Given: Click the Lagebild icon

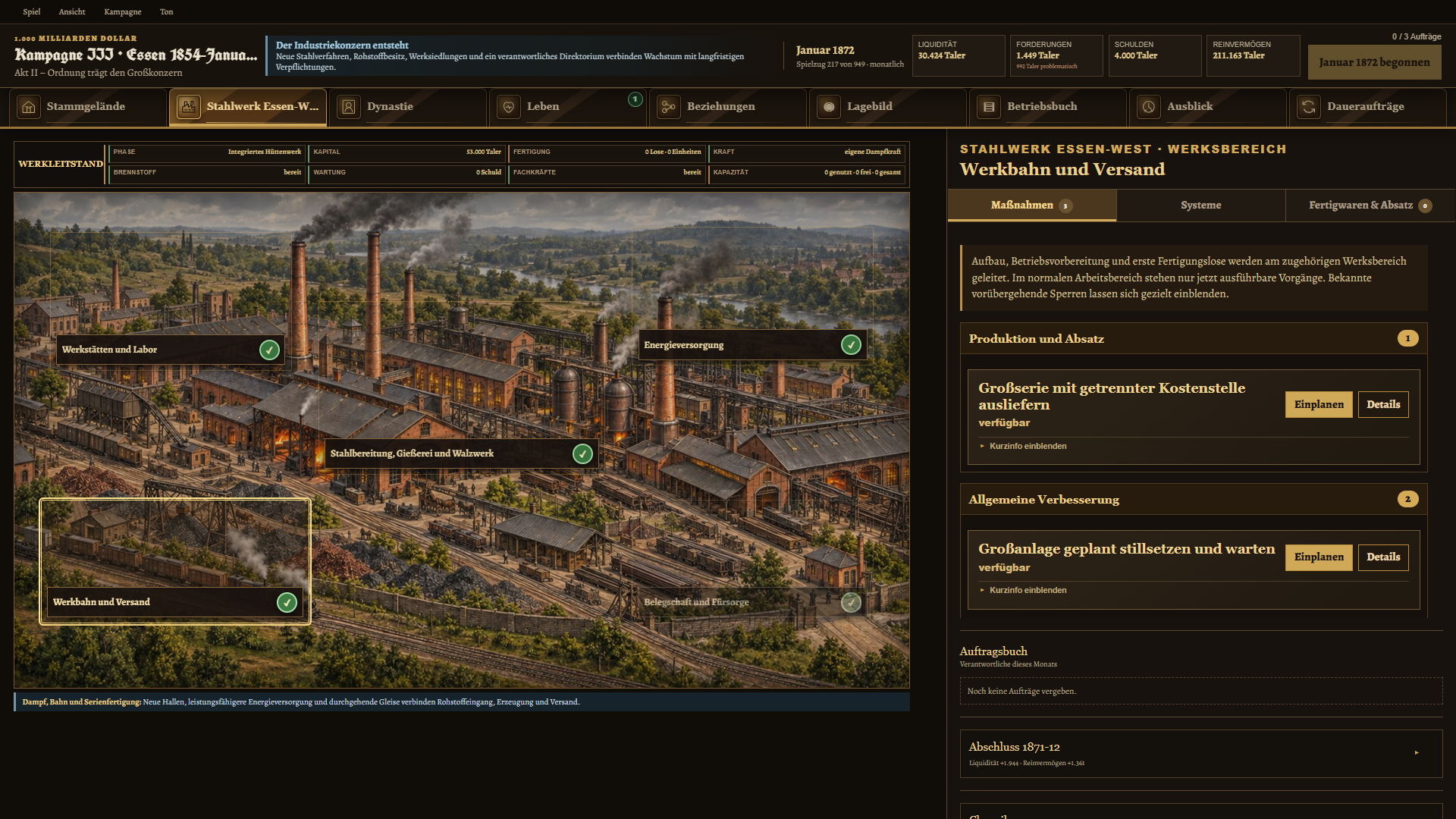Looking at the screenshot, I should pyautogui.click(x=829, y=107).
